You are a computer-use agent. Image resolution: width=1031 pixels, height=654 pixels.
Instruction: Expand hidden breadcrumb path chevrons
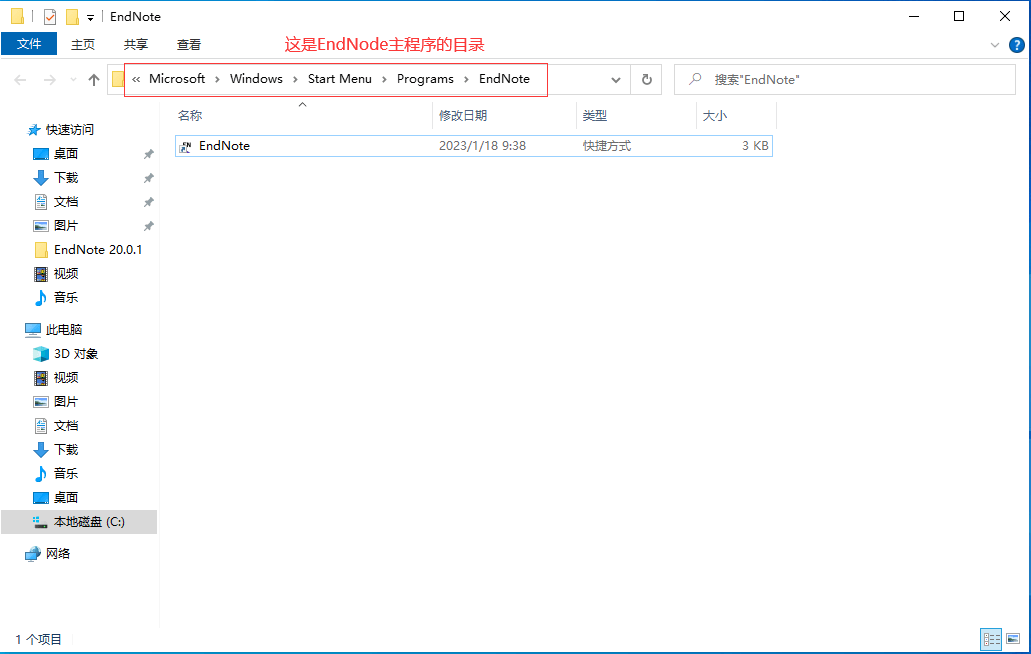pyautogui.click(x=136, y=80)
